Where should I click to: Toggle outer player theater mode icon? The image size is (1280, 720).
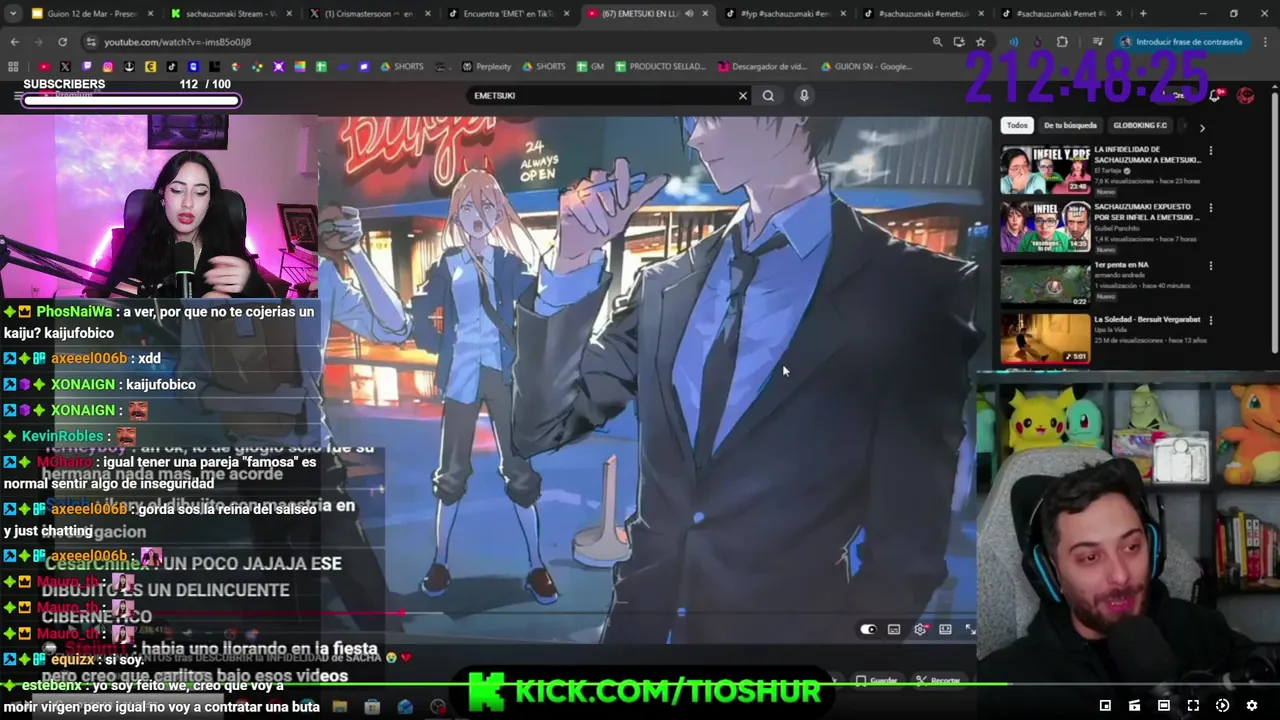click(x=1163, y=706)
